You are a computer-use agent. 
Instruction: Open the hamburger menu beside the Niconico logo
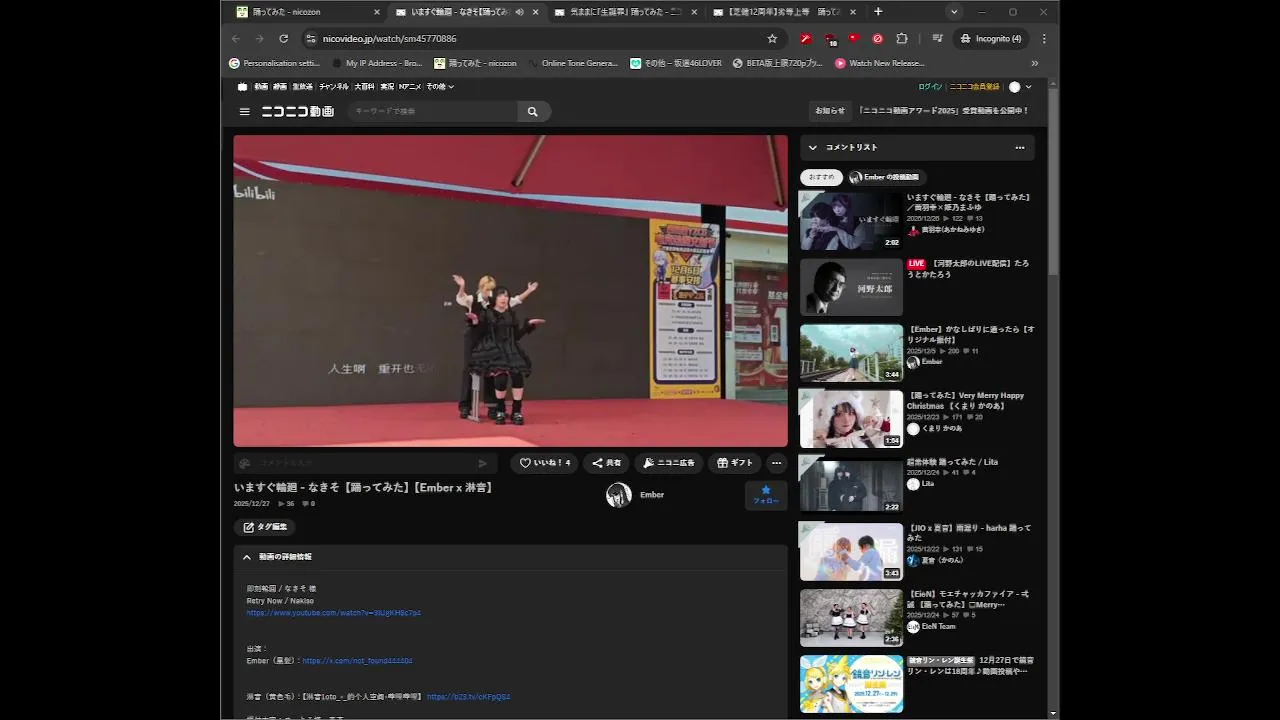click(244, 112)
